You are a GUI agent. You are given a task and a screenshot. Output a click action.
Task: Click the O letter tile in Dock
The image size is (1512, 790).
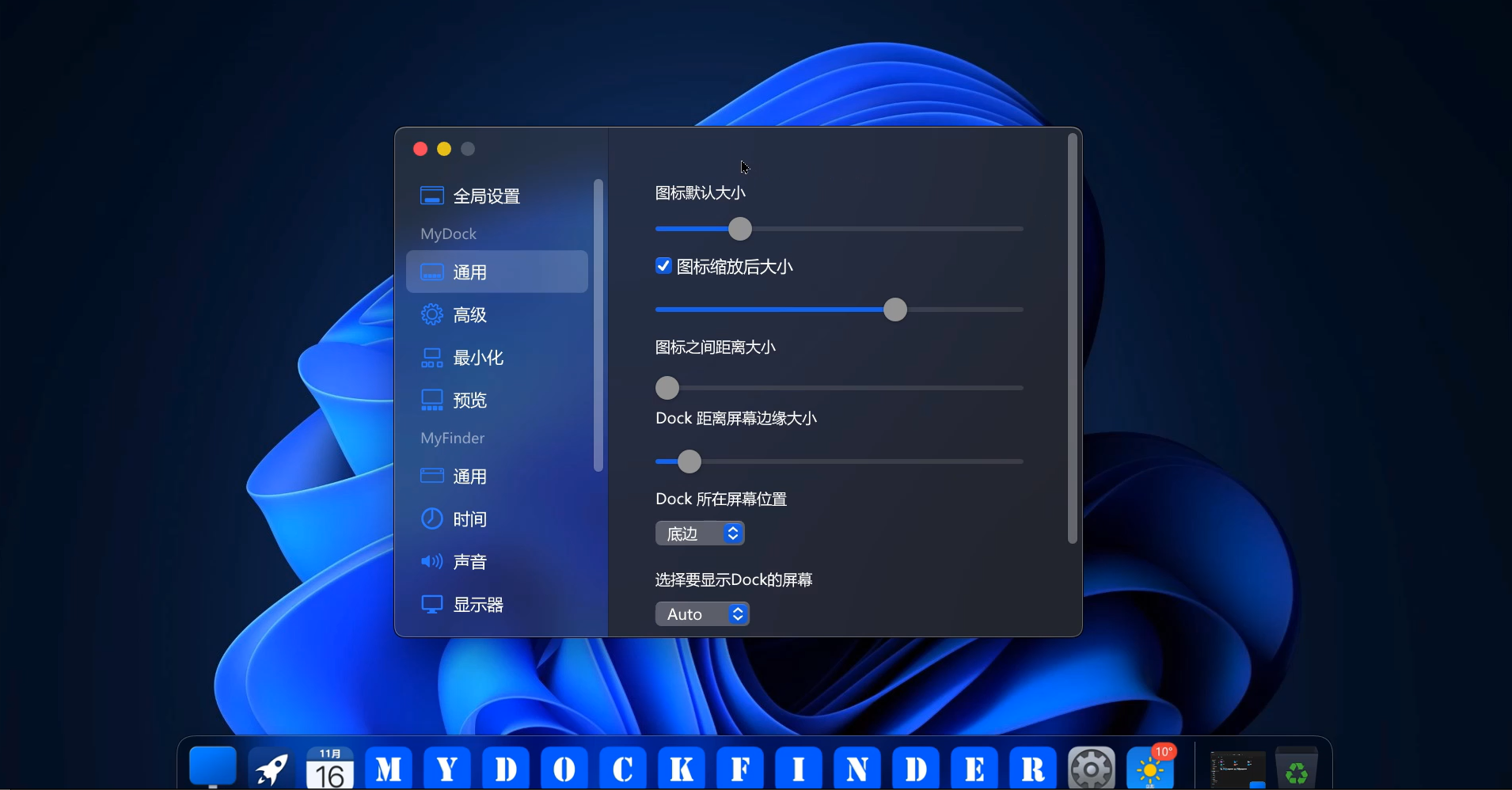pos(564,768)
